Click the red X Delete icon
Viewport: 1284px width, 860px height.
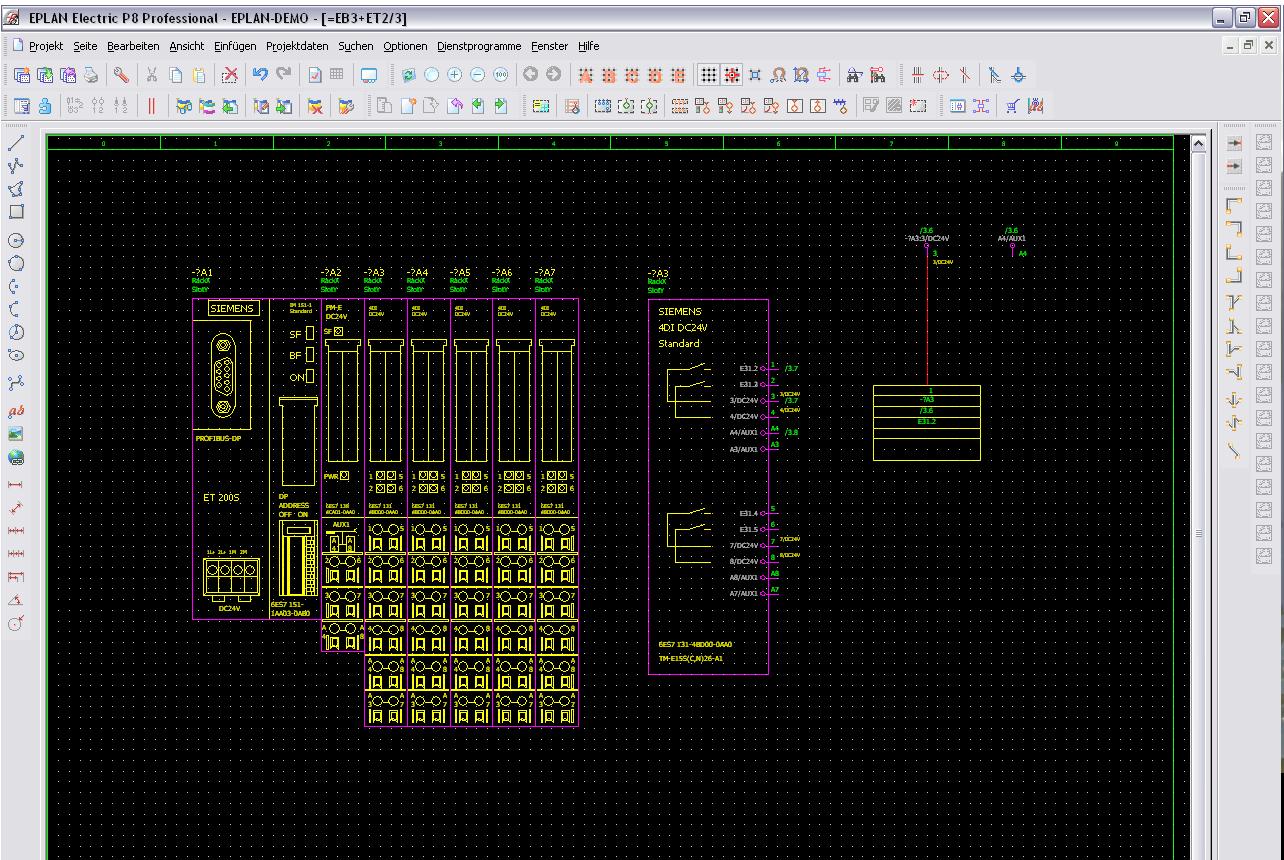pyautogui.click(x=230, y=75)
